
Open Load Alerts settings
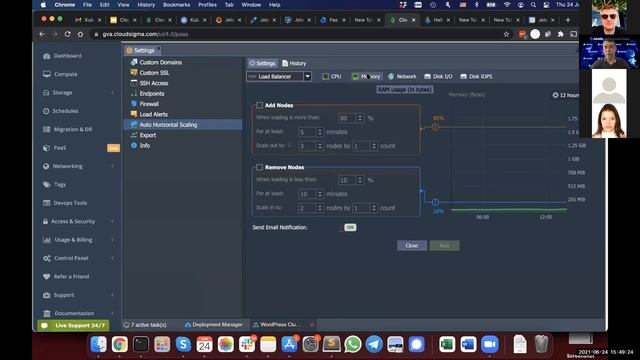click(149, 114)
